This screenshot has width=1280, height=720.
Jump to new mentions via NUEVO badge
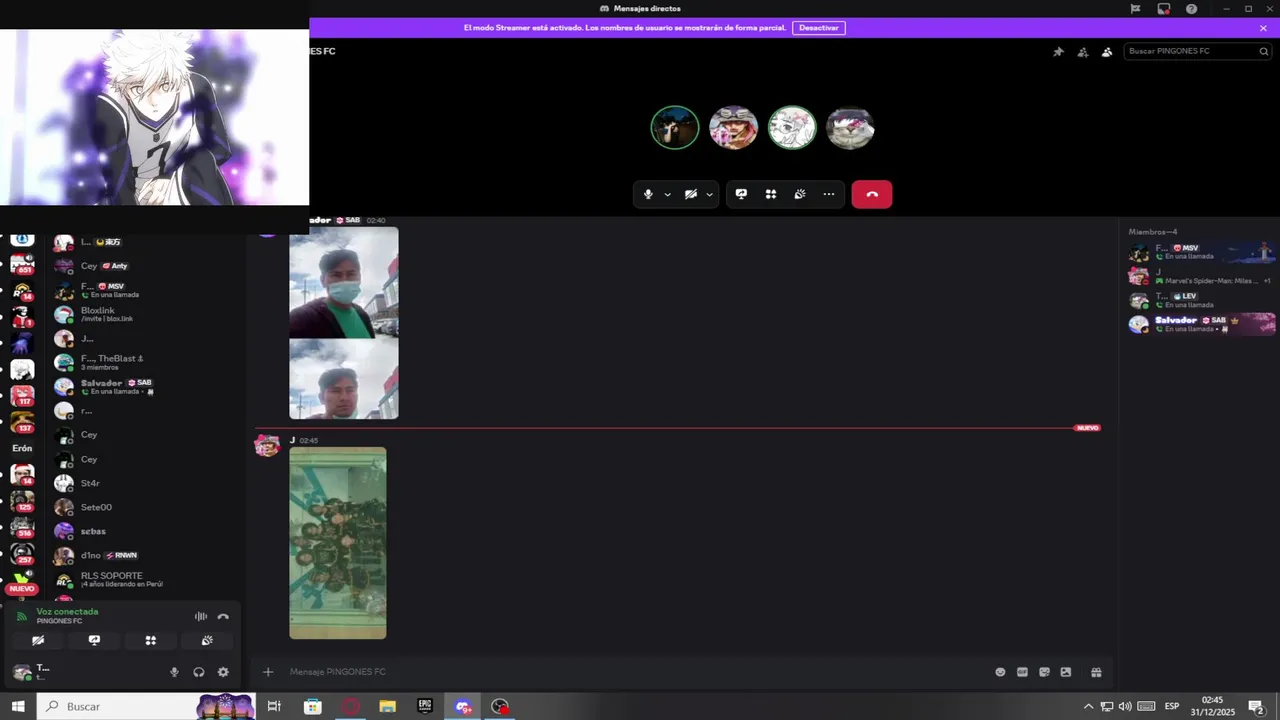pos(21,589)
